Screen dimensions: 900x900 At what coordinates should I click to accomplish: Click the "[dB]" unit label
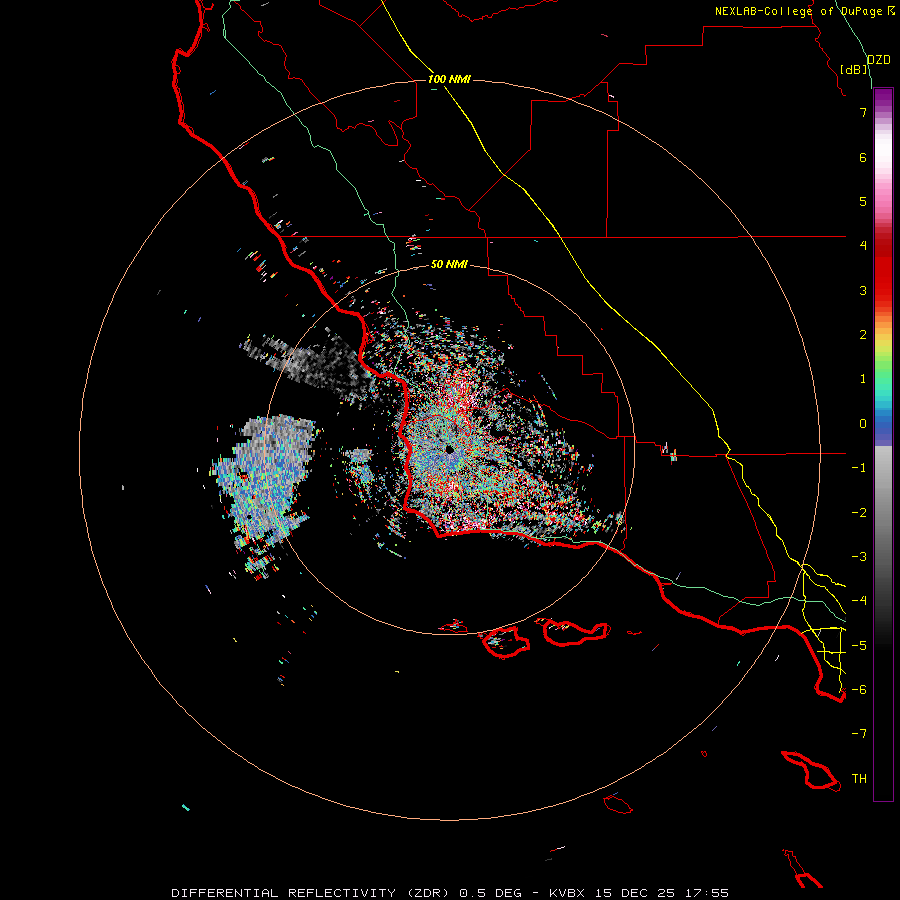coord(854,69)
